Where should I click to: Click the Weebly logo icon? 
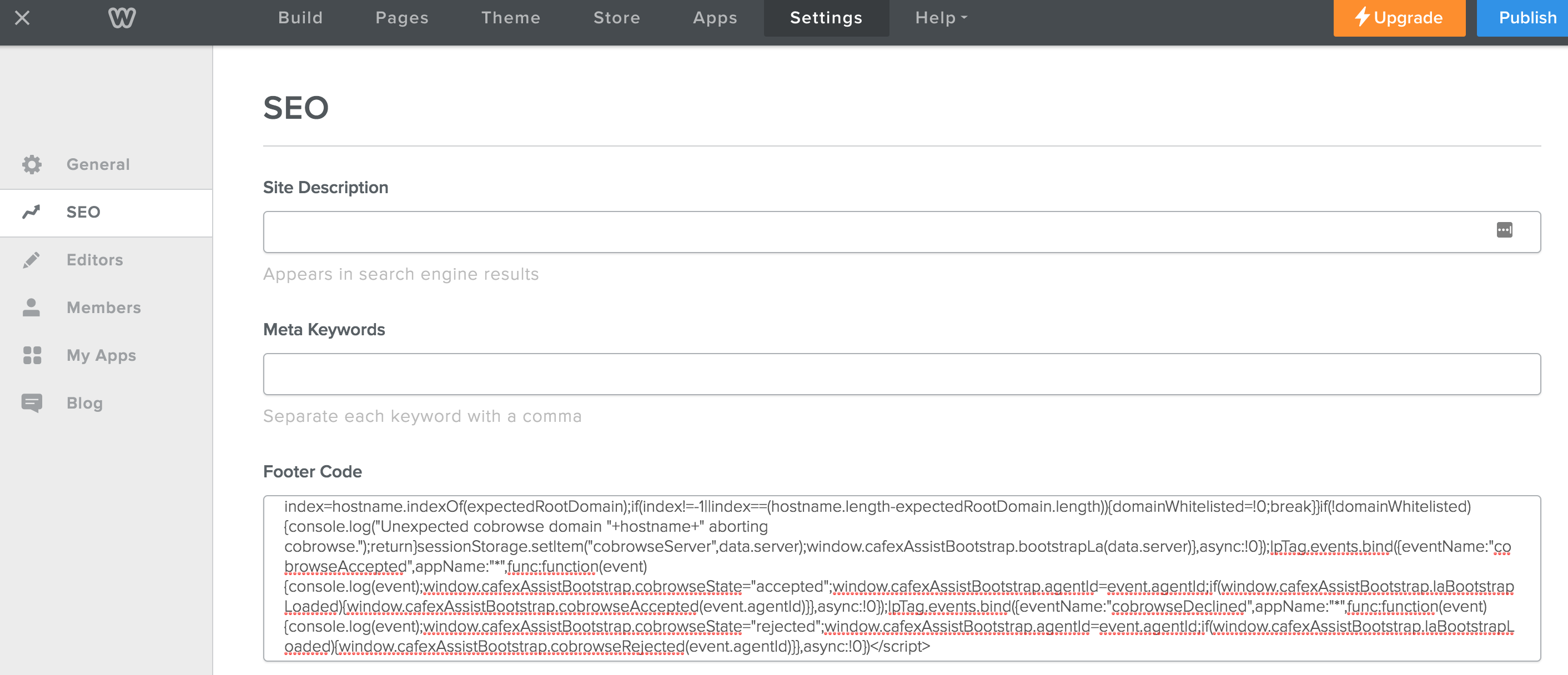(122, 18)
